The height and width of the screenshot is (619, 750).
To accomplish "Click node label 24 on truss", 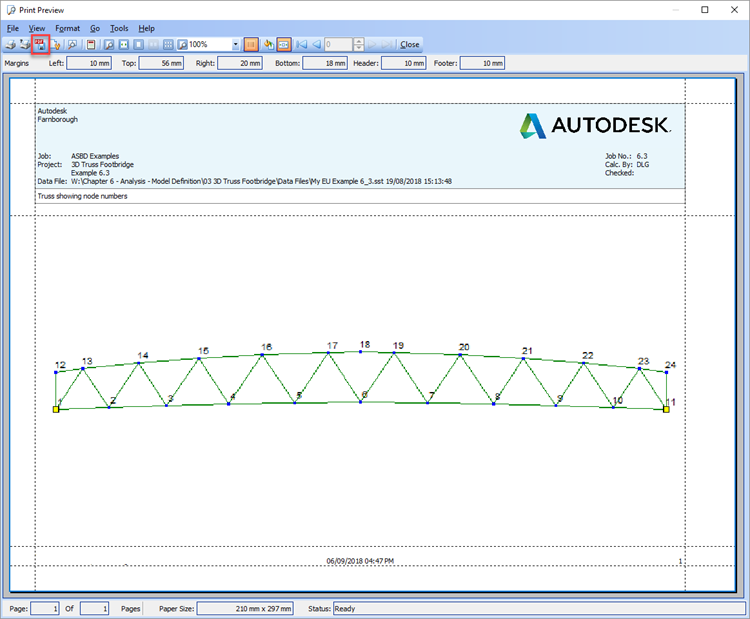I will coord(670,365).
